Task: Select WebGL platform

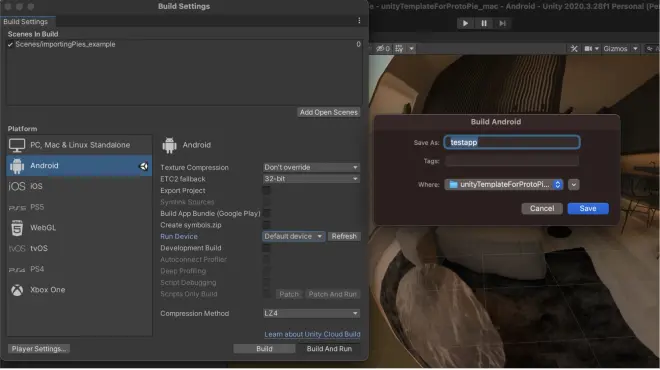Action: [x=79, y=228]
